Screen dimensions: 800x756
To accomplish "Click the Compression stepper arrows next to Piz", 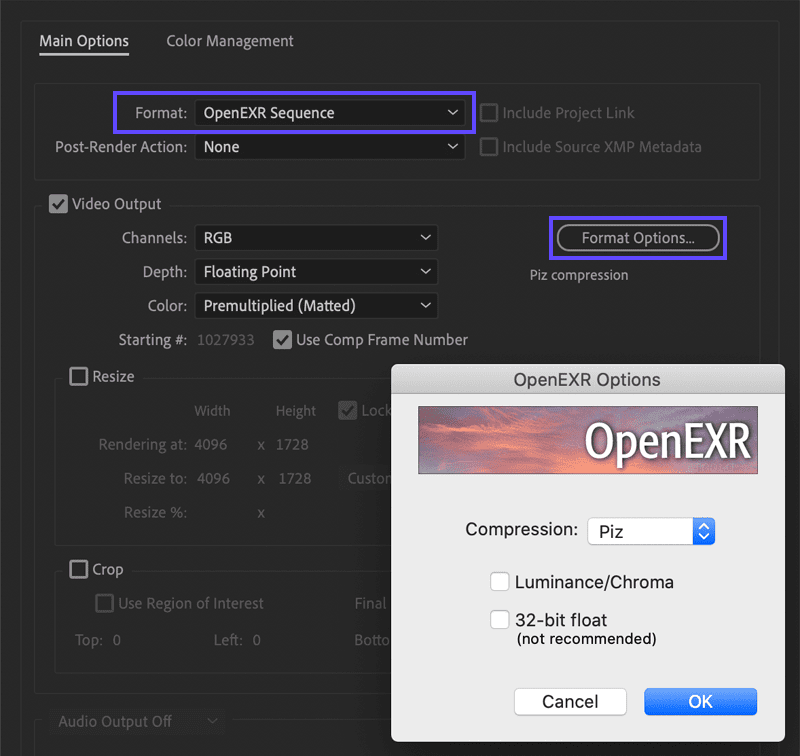I will (703, 531).
